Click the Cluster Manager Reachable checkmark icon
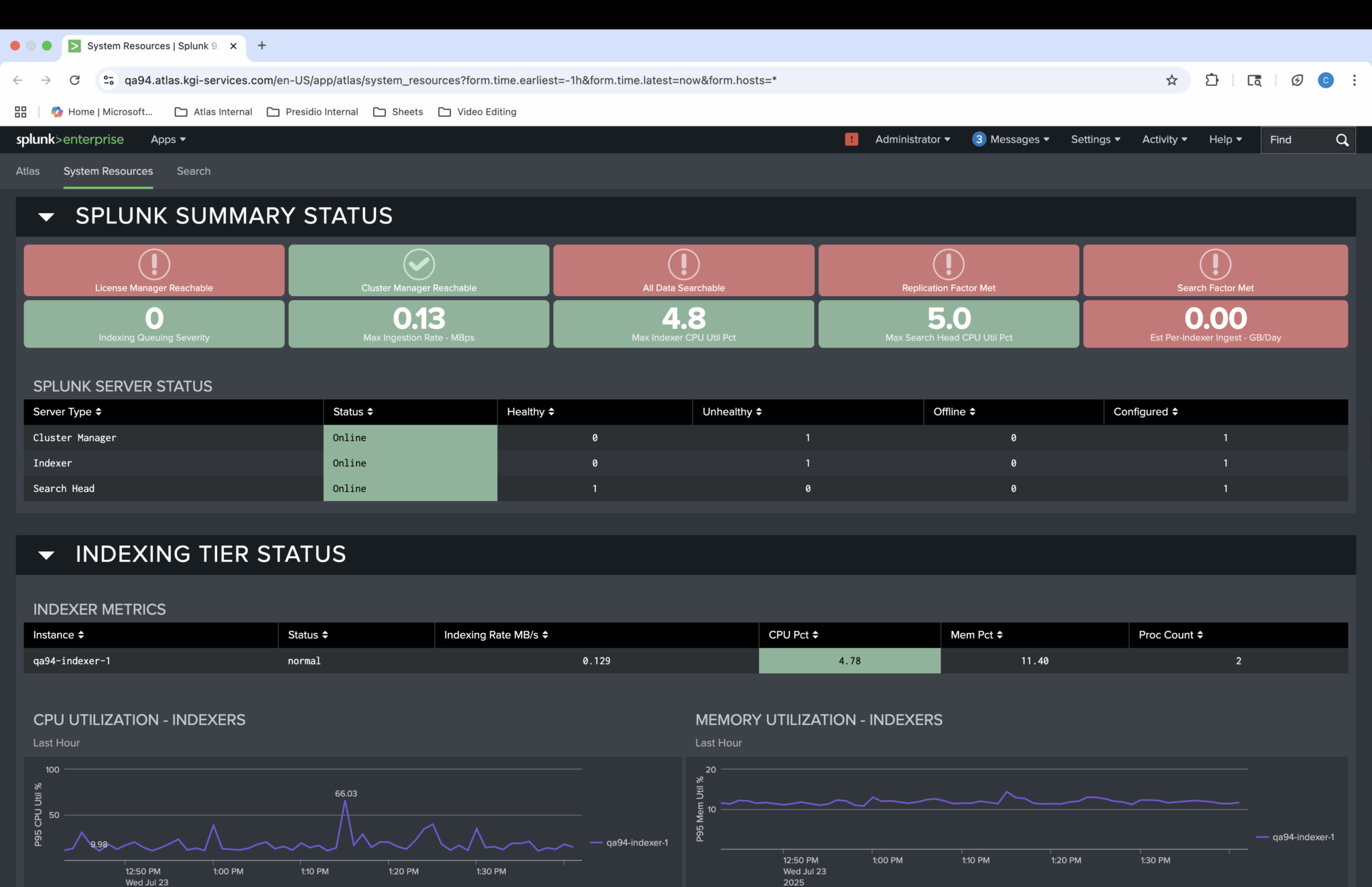The height and width of the screenshot is (887, 1372). coord(418,264)
